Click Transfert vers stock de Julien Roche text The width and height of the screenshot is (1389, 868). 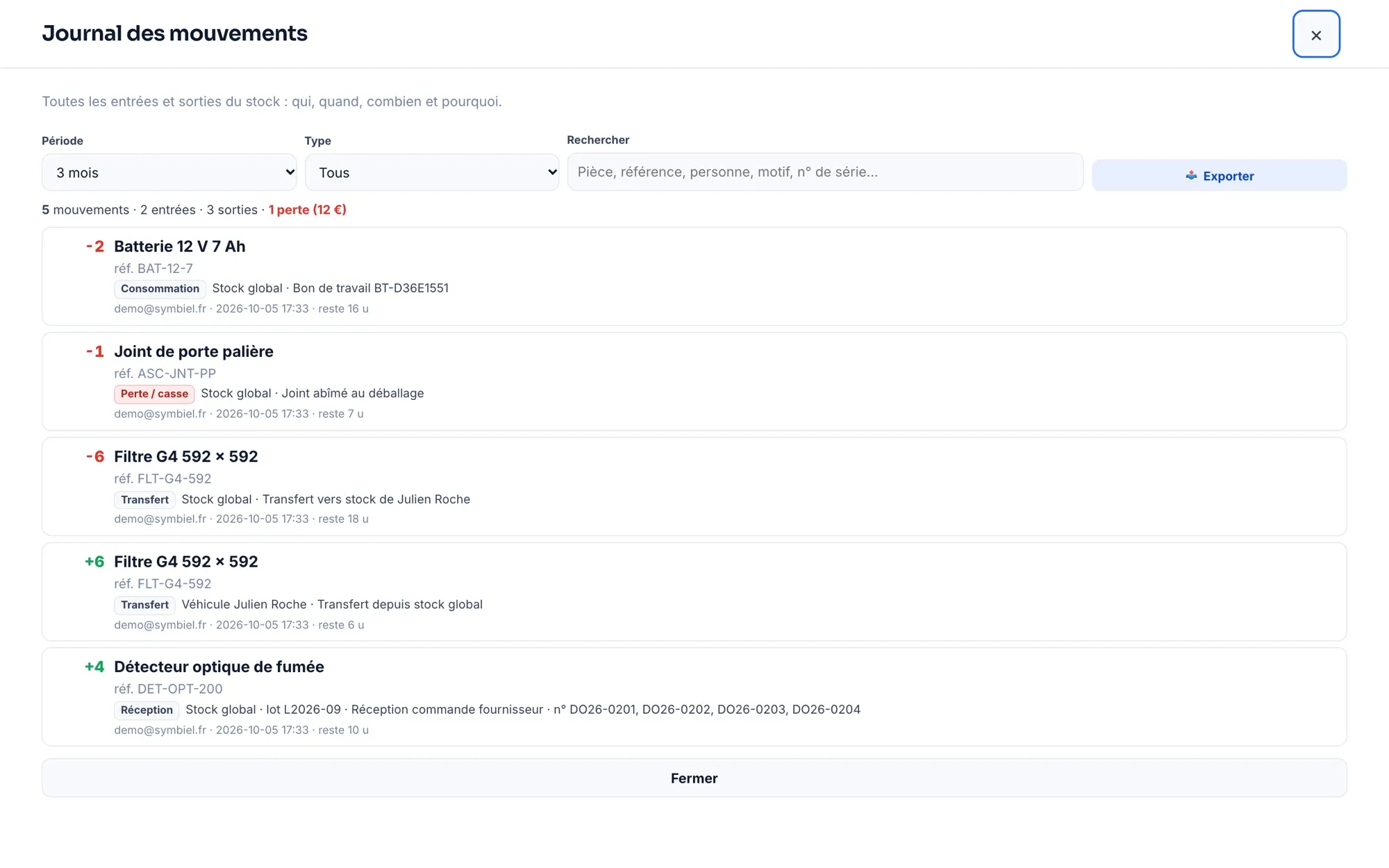[x=366, y=499]
